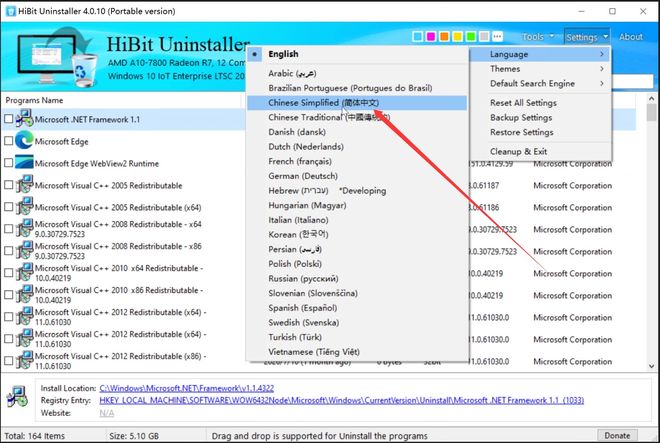
Task: Select Chinese Simplified language
Action: point(357,103)
